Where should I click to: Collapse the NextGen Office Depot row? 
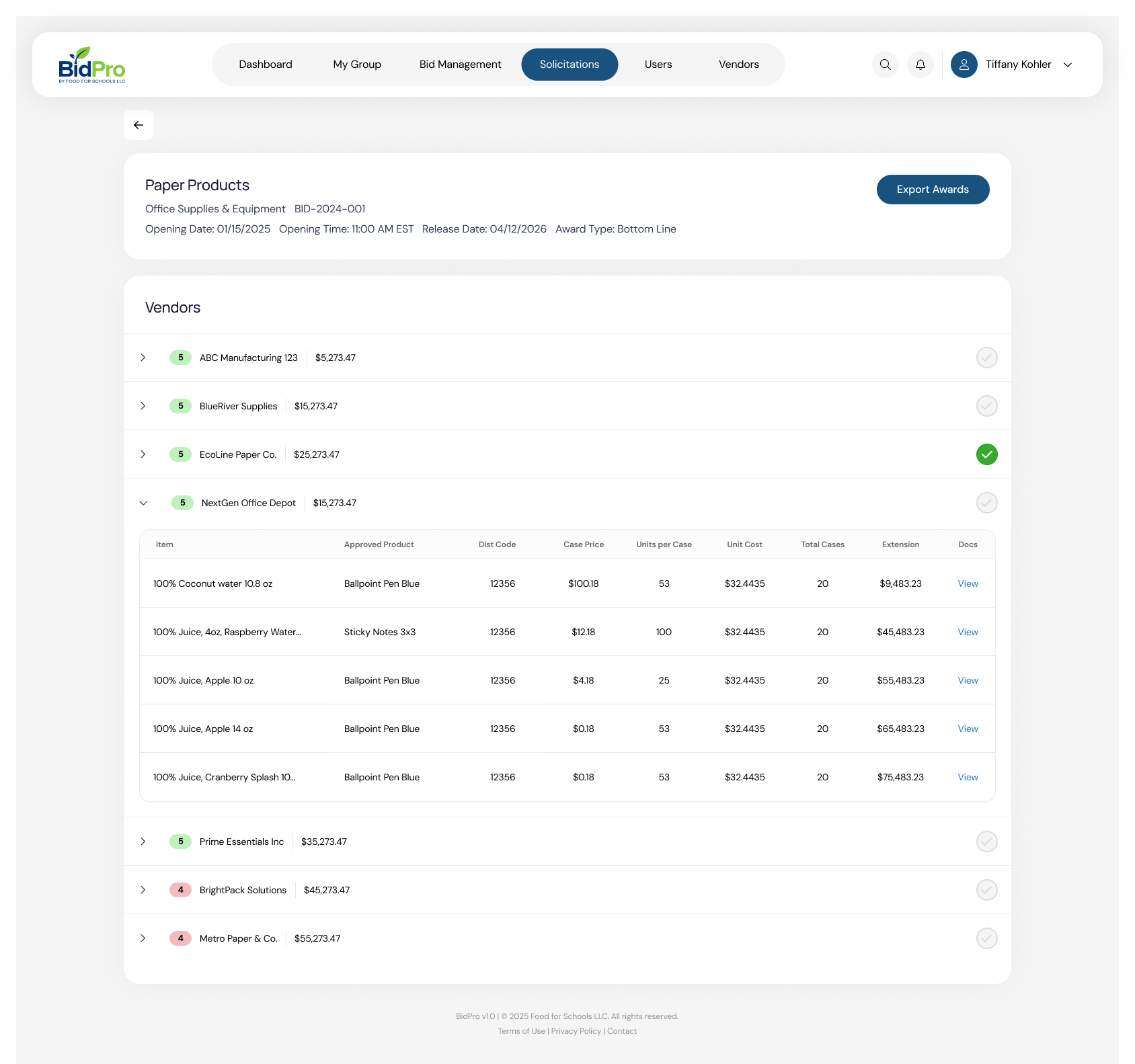pos(143,503)
